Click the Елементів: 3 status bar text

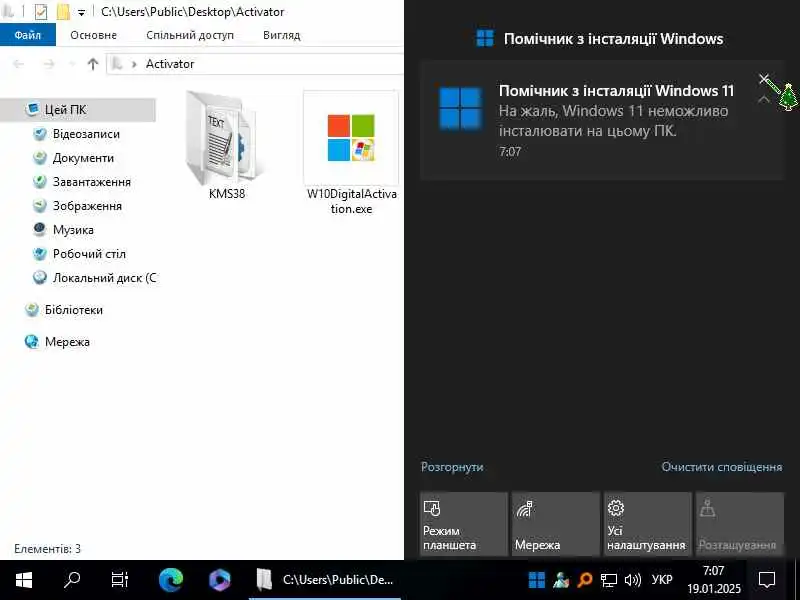pyautogui.click(x=47, y=549)
